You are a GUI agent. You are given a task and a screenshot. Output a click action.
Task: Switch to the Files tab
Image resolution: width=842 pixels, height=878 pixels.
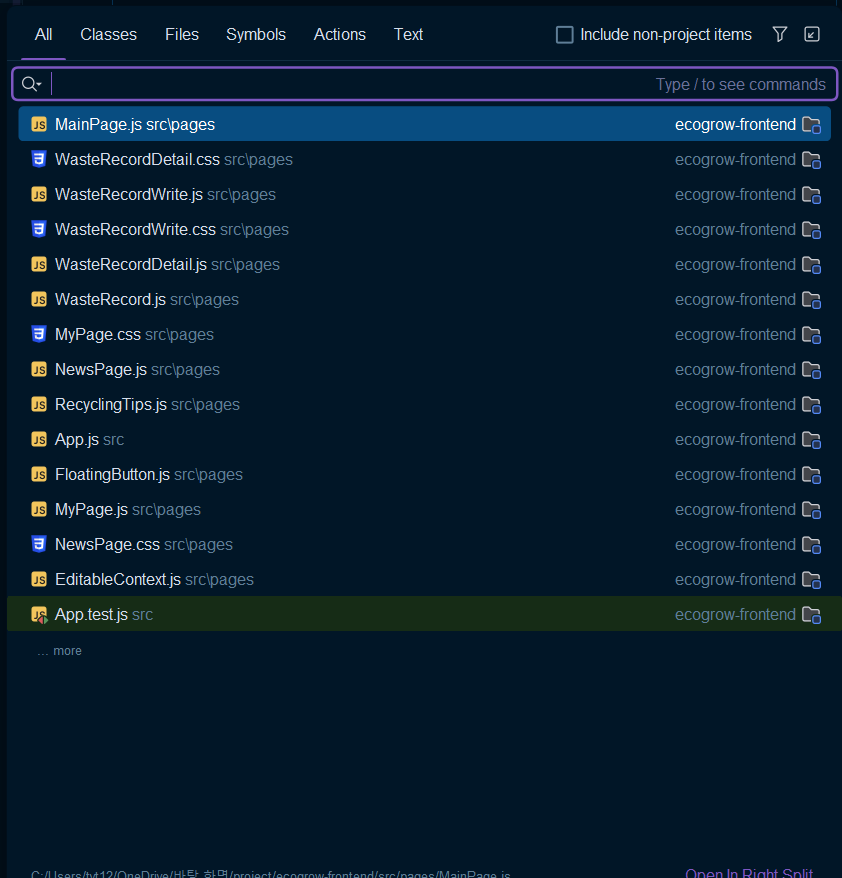[182, 34]
